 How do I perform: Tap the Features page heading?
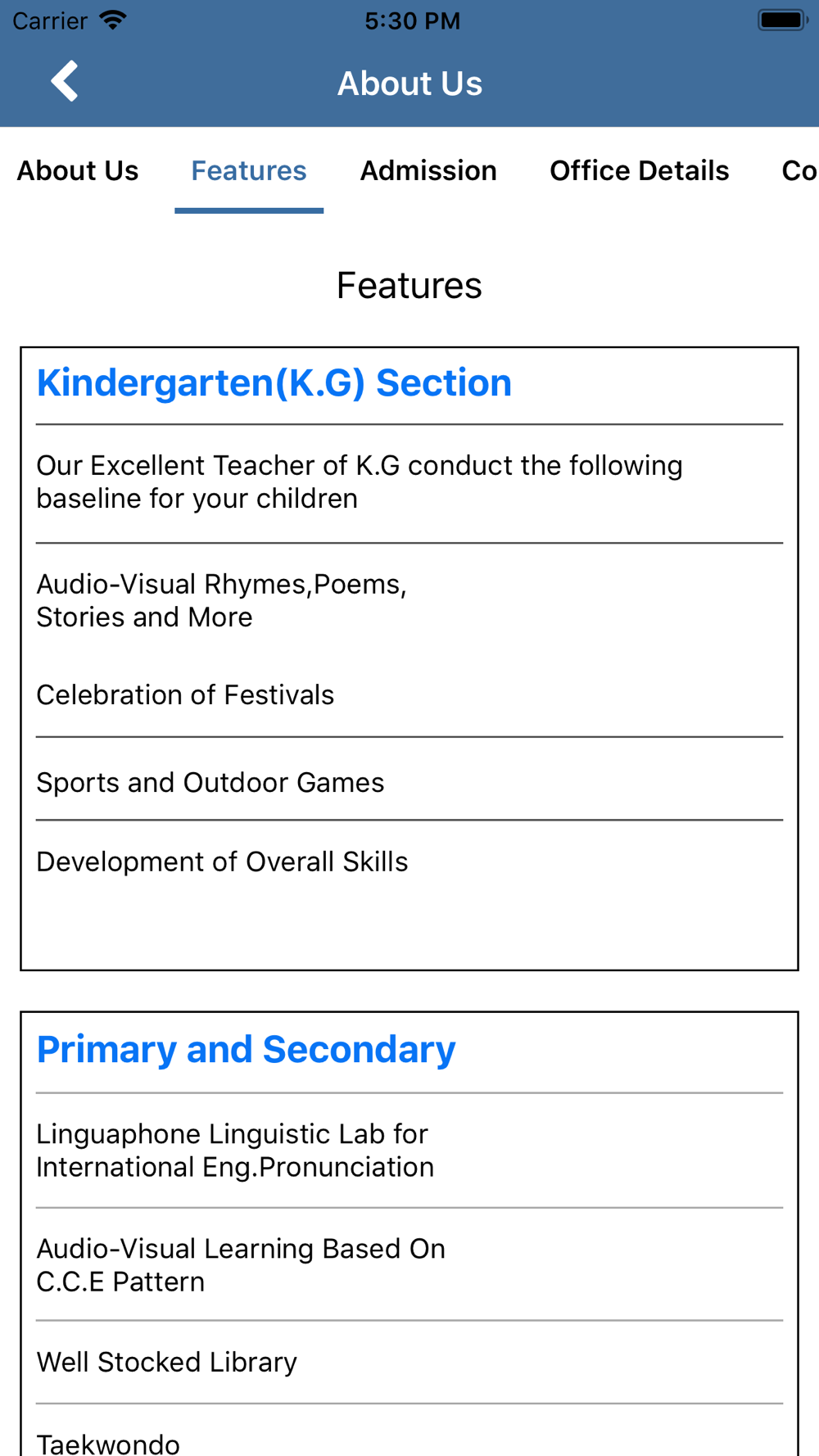pyautogui.click(x=409, y=285)
